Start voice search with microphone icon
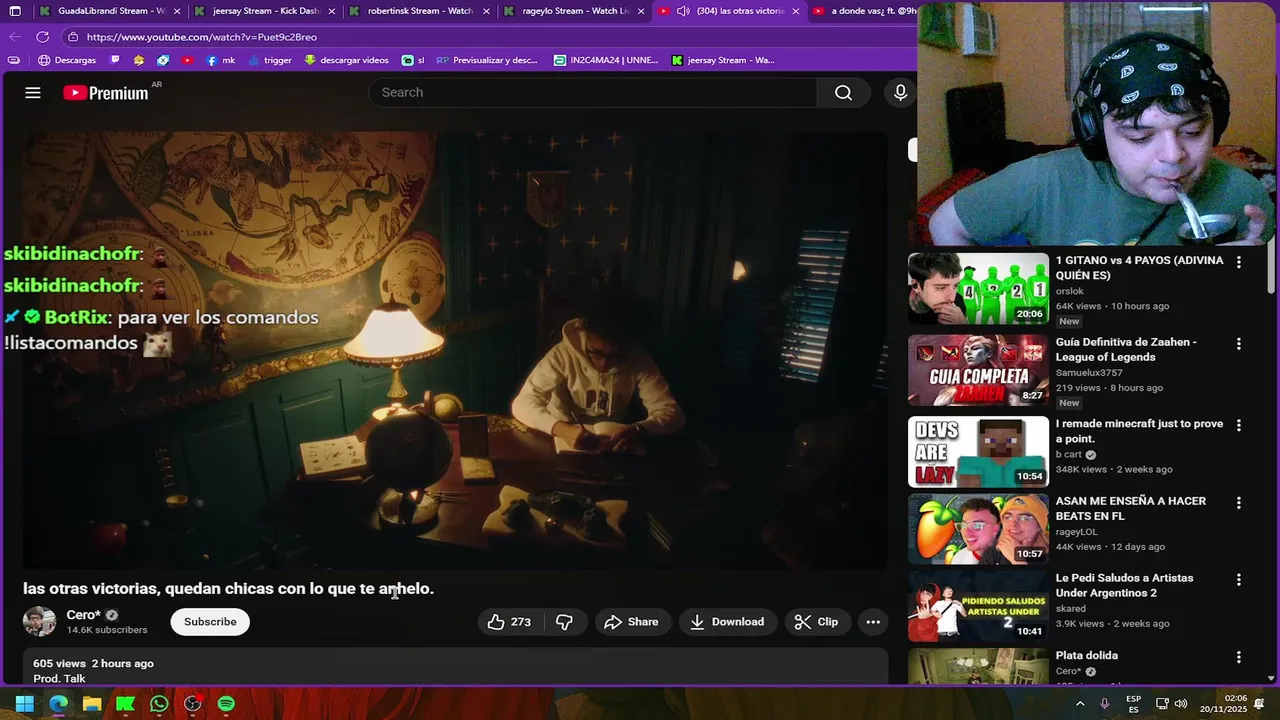This screenshot has width=1280, height=720. click(900, 92)
